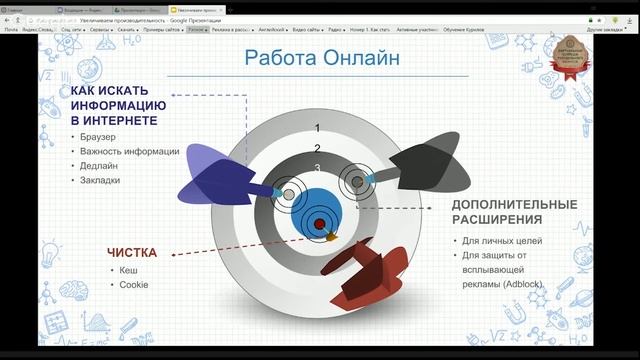Open the Номер 1. Как стать bookmark
Screen dimensions: 640x360
(x=370, y=30)
